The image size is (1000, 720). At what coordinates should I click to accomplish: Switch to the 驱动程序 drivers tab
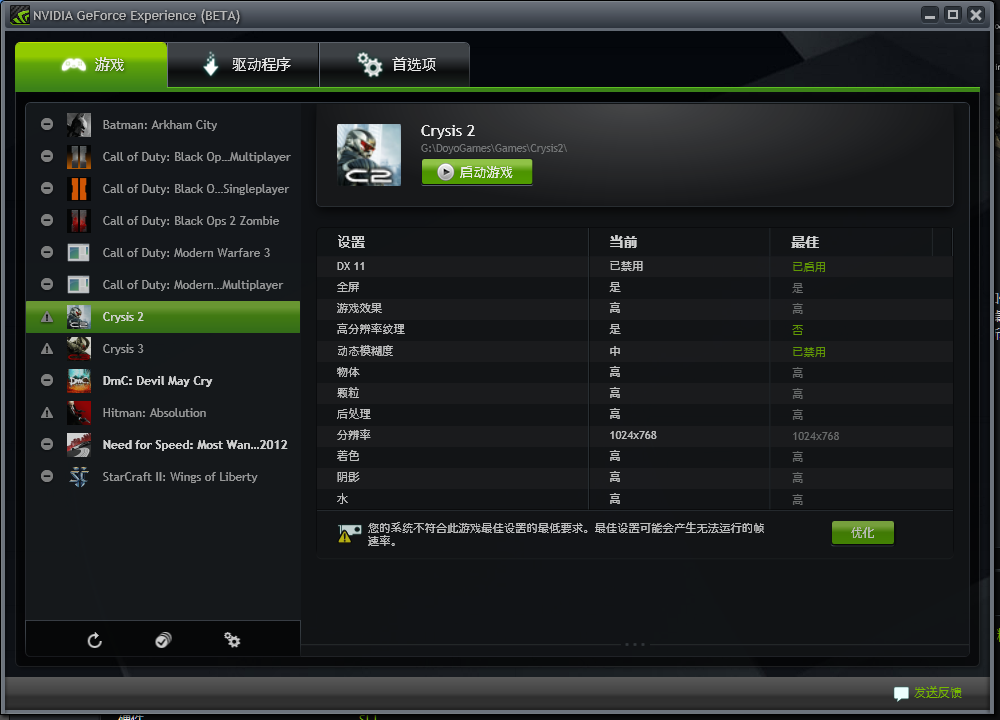[244, 64]
